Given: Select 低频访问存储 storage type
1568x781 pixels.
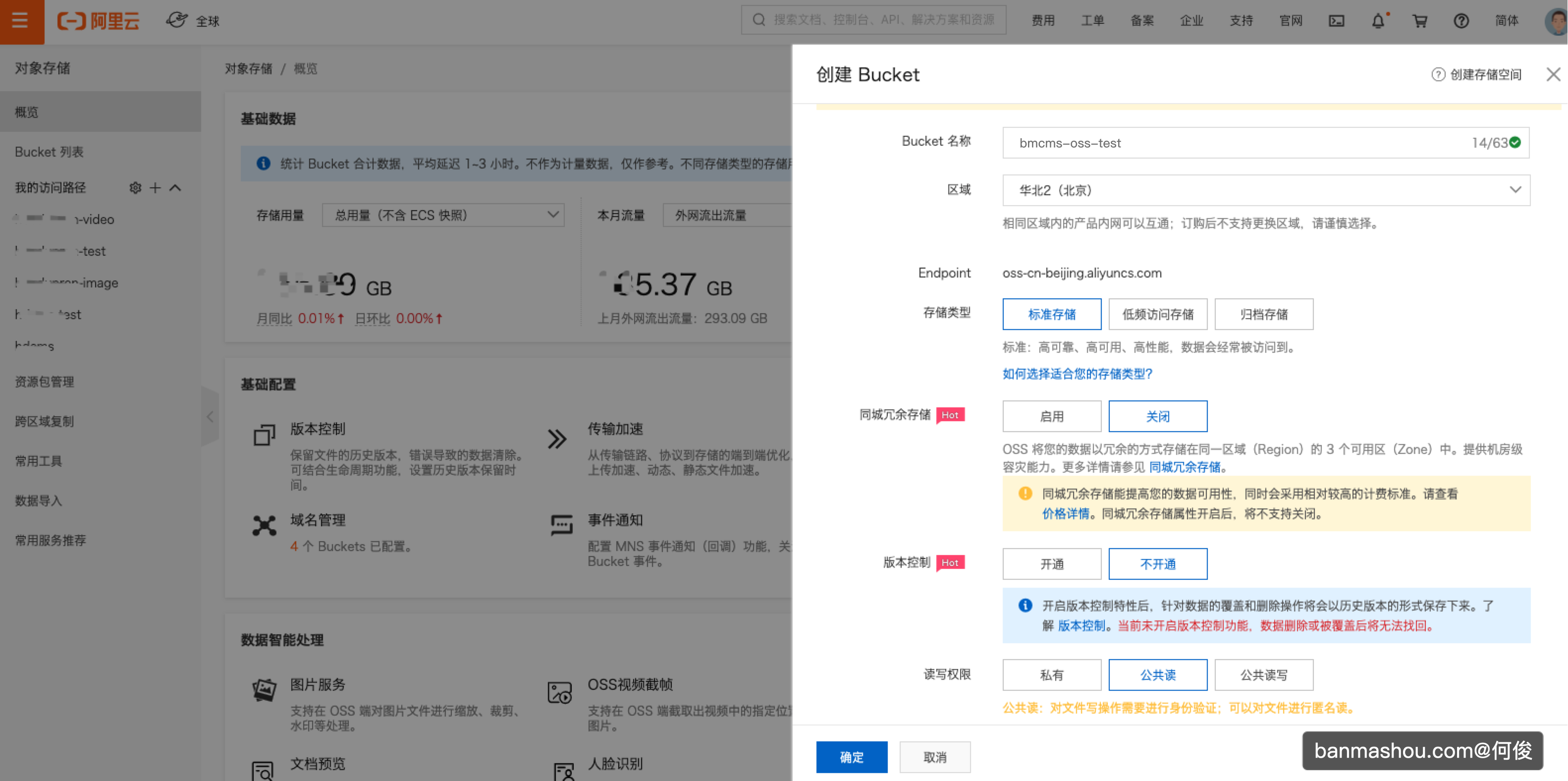Looking at the screenshot, I should click(1158, 314).
